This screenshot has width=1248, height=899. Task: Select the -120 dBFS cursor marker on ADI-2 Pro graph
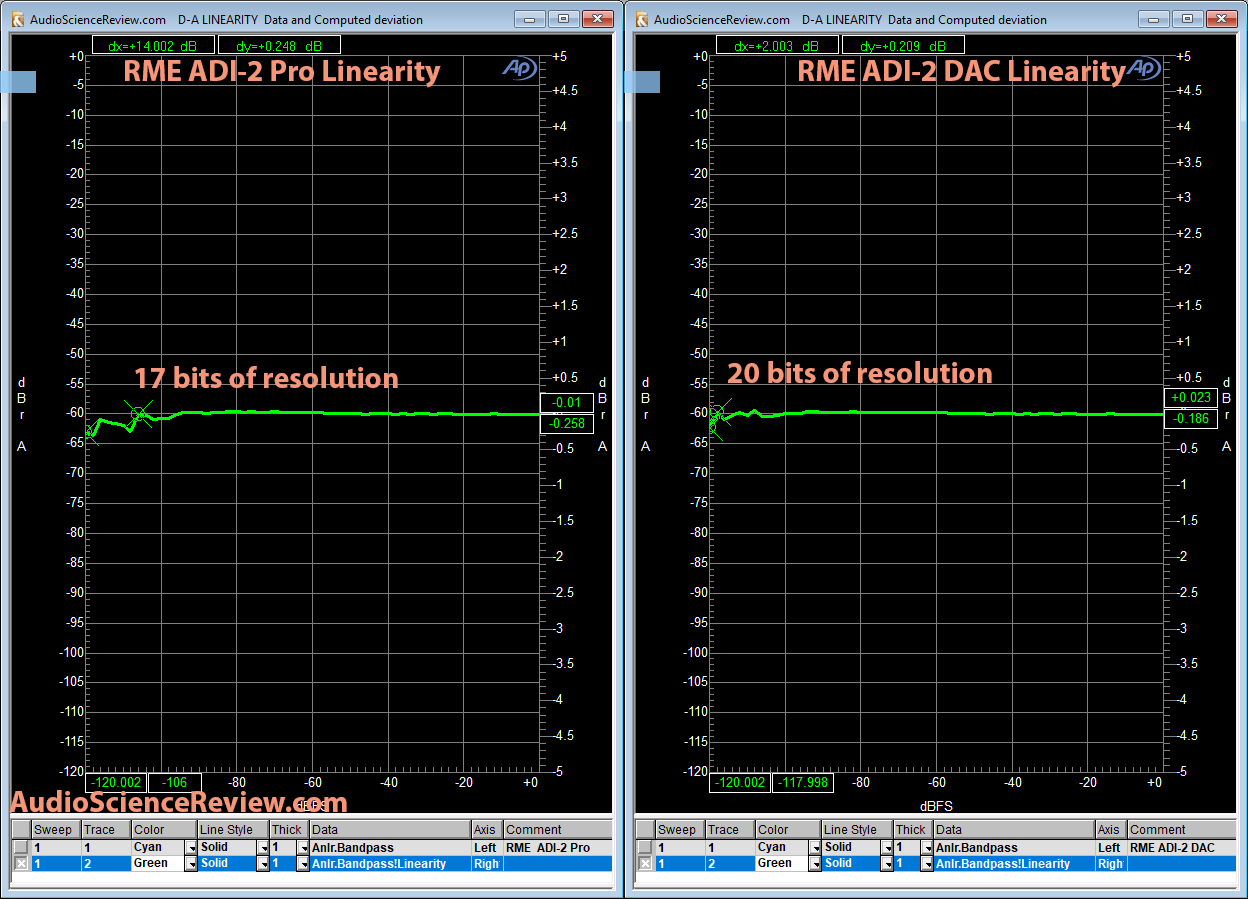[90, 432]
